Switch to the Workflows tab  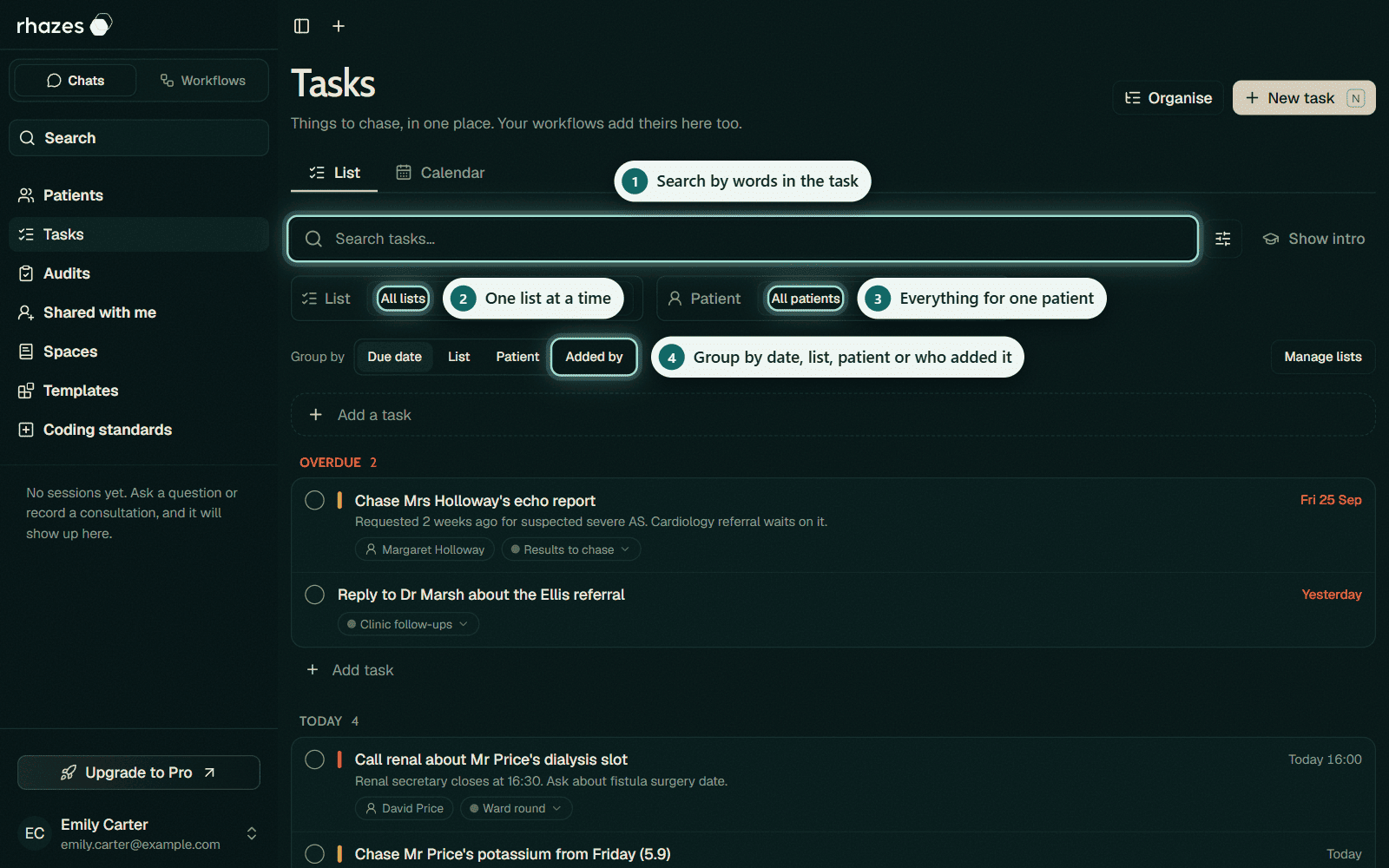[203, 81]
